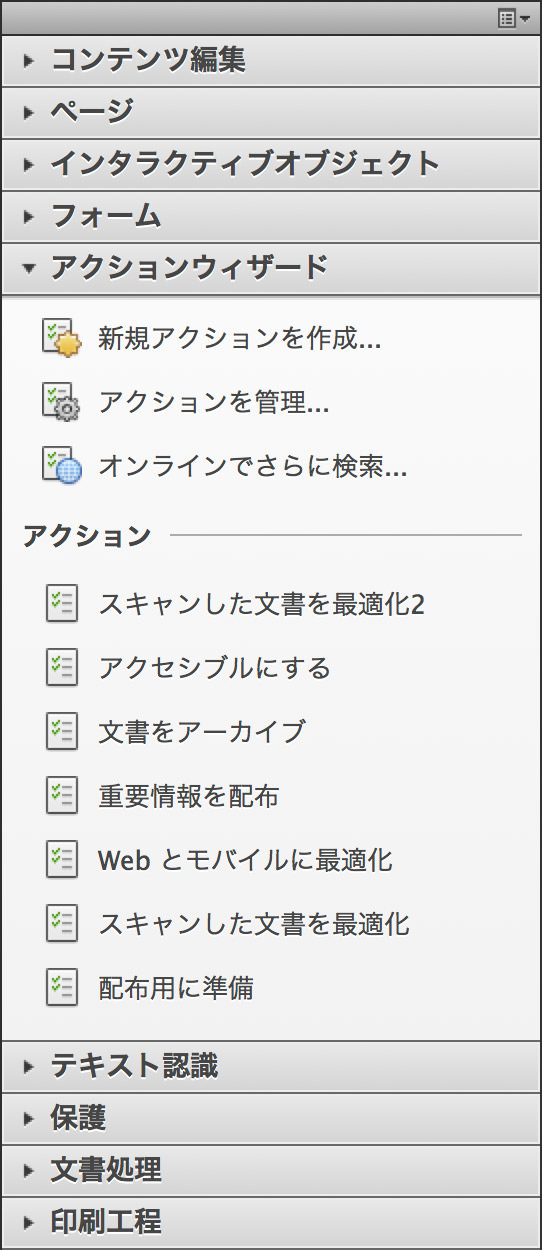Open the 文書処理 section
The image size is (542, 1250).
tap(271, 1170)
